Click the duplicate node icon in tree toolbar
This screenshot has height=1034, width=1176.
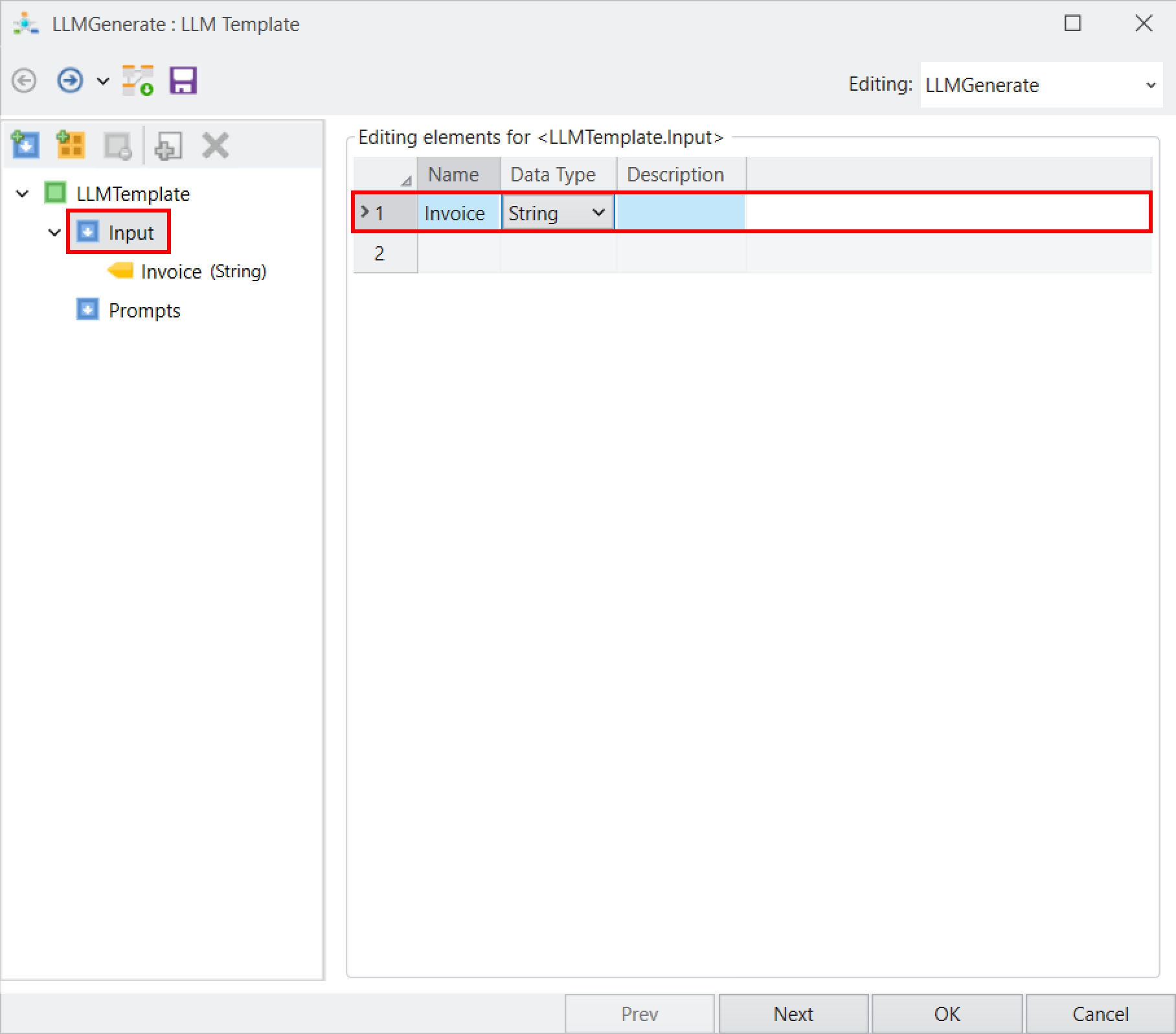point(168,145)
